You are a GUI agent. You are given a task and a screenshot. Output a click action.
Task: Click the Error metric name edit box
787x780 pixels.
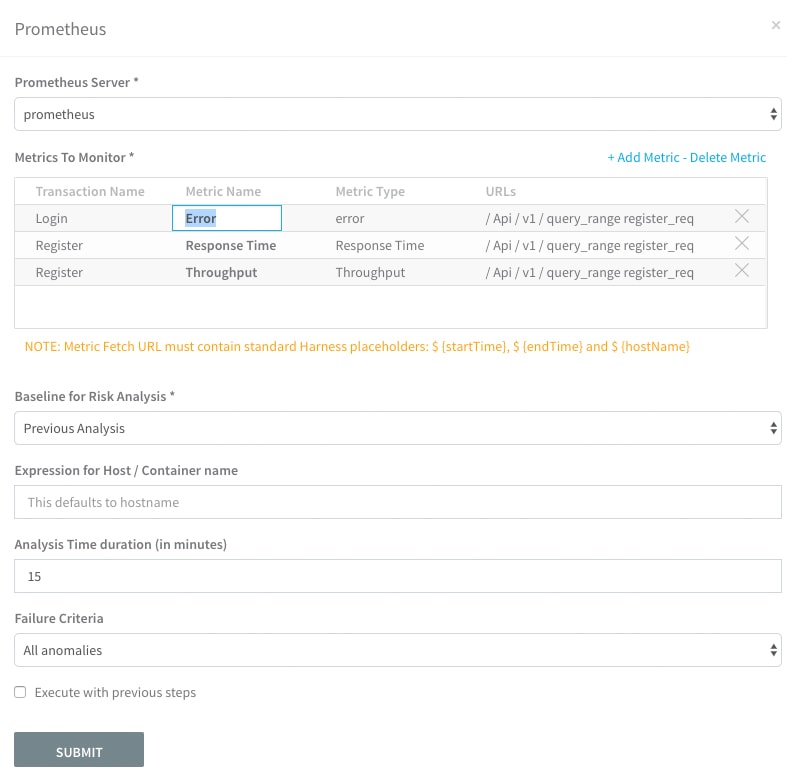click(x=227, y=218)
